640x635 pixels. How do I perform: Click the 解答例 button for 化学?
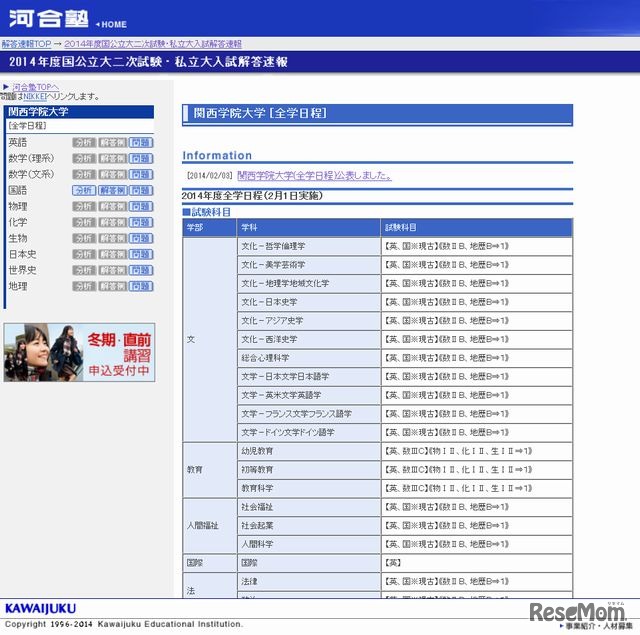click(x=113, y=222)
